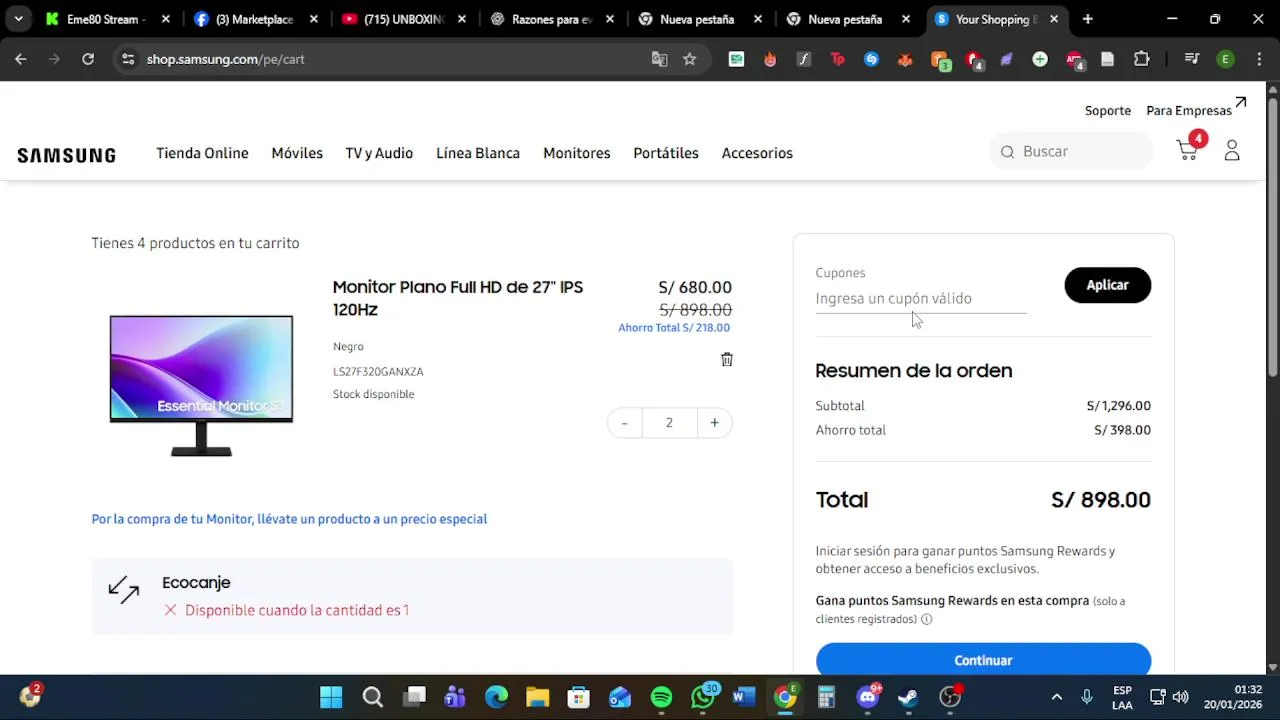This screenshot has width=1280, height=720.
Task: Go back to previous page
Action: click(x=21, y=59)
